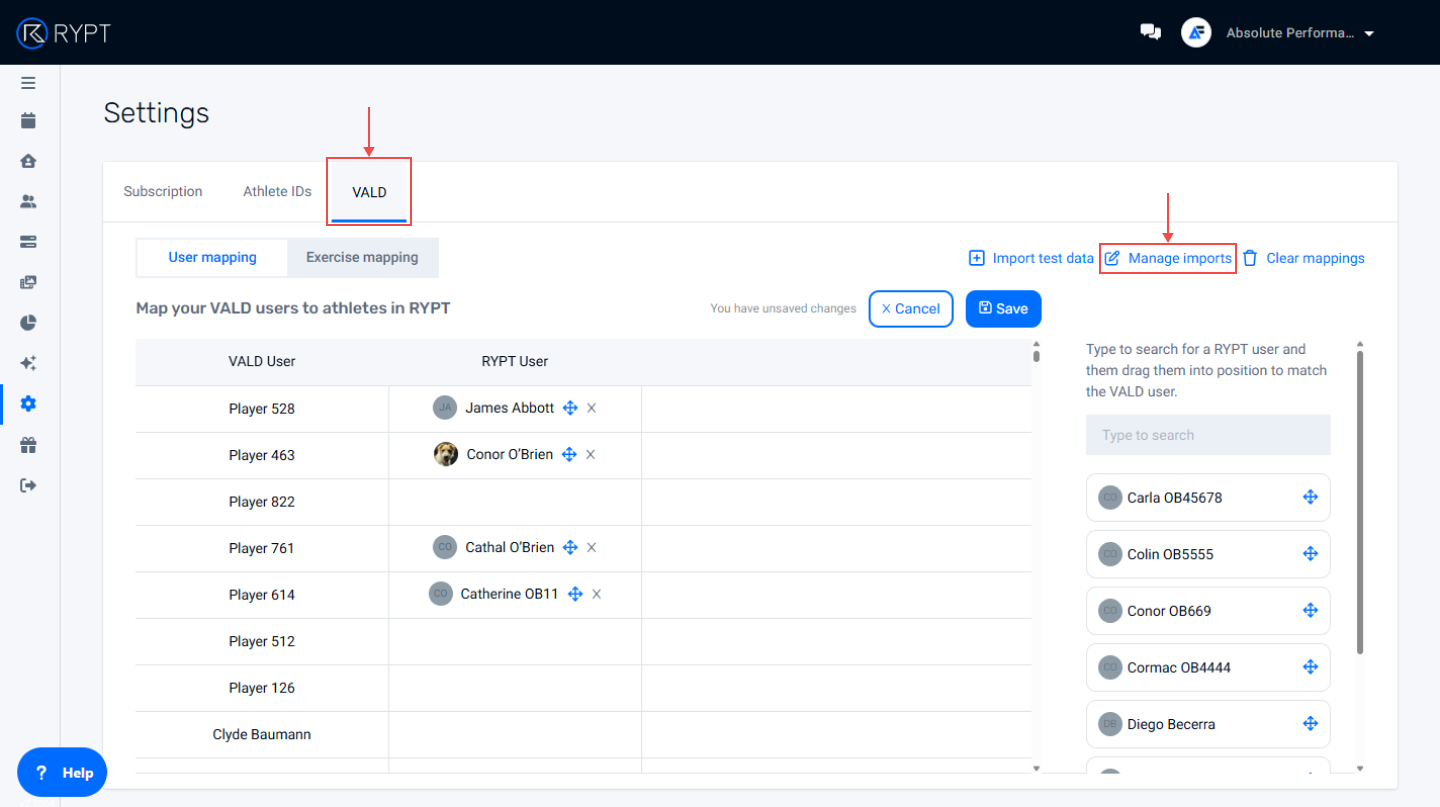Open the hamburger menu in the sidebar
The width and height of the screenshot is (1440, 807).
(x=28, y=83)
